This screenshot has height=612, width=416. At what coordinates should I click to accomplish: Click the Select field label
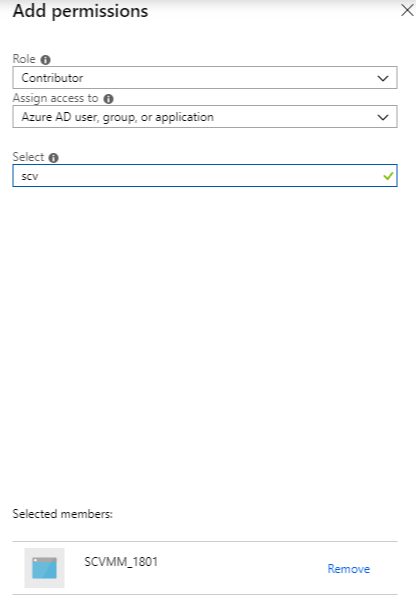[28, 157]
